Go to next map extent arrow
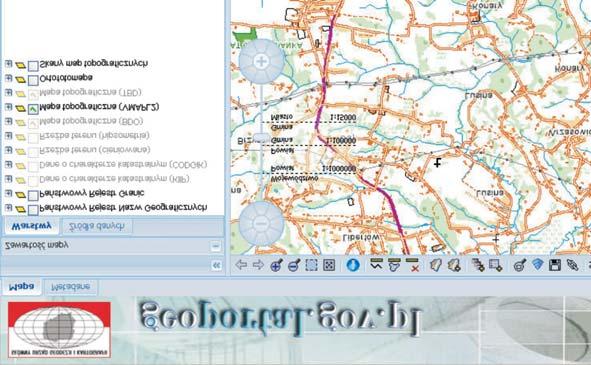 (x=258, y=265)
